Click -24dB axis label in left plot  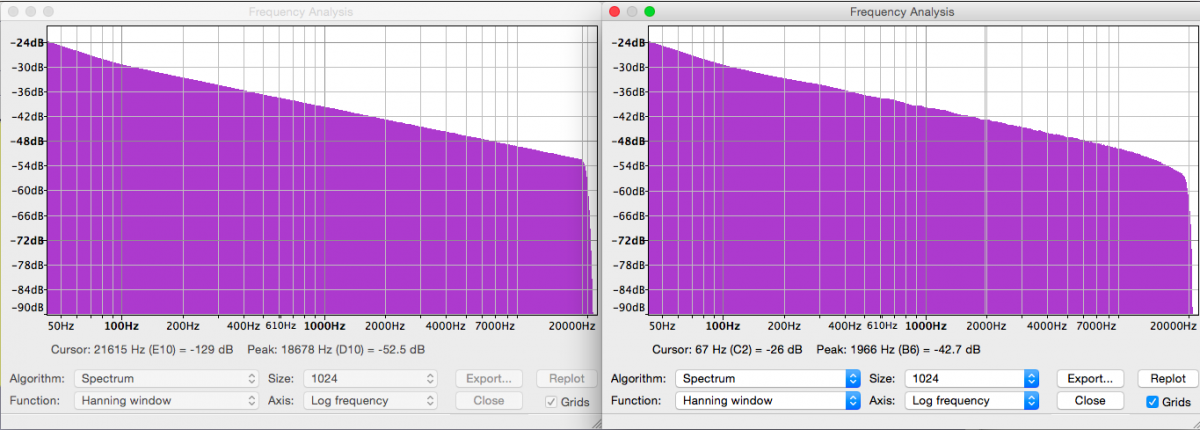[x=26, y=43]
